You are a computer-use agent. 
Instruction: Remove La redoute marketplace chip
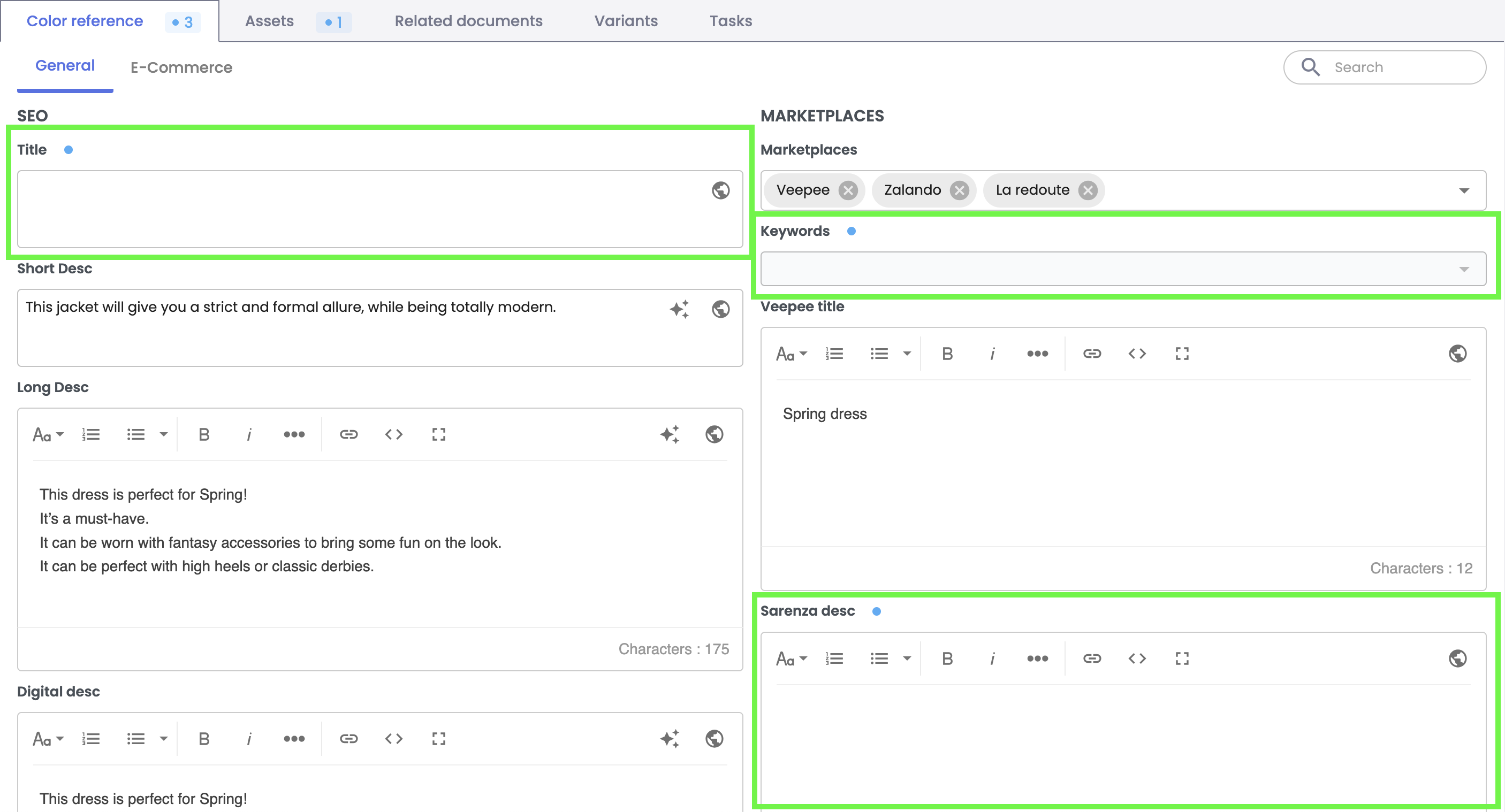(x=1087, y=190)
